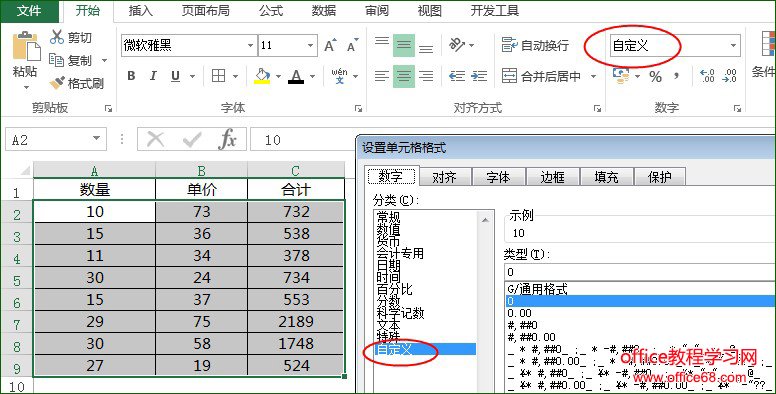Open the 边框 tab in format dialog
The image size is (776, 394).
click(552, 177)
